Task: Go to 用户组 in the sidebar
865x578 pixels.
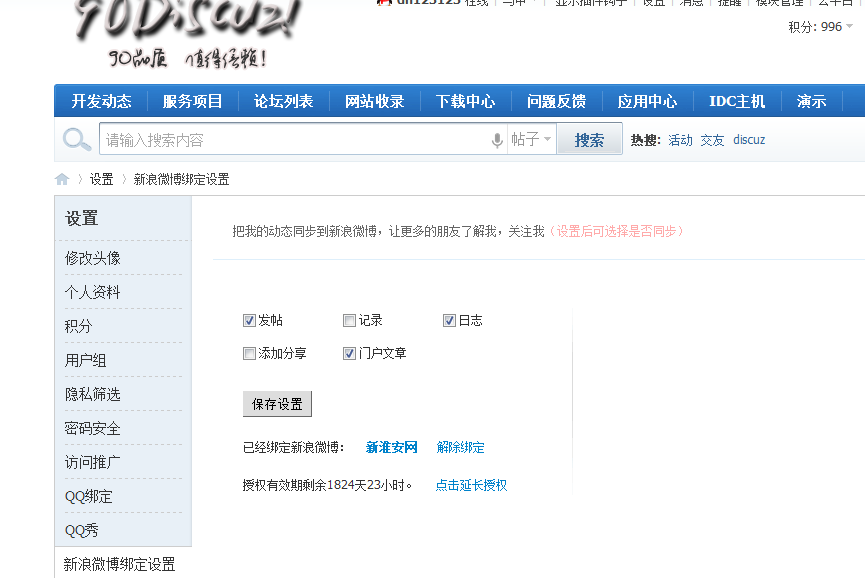Action: coord(86,361)
